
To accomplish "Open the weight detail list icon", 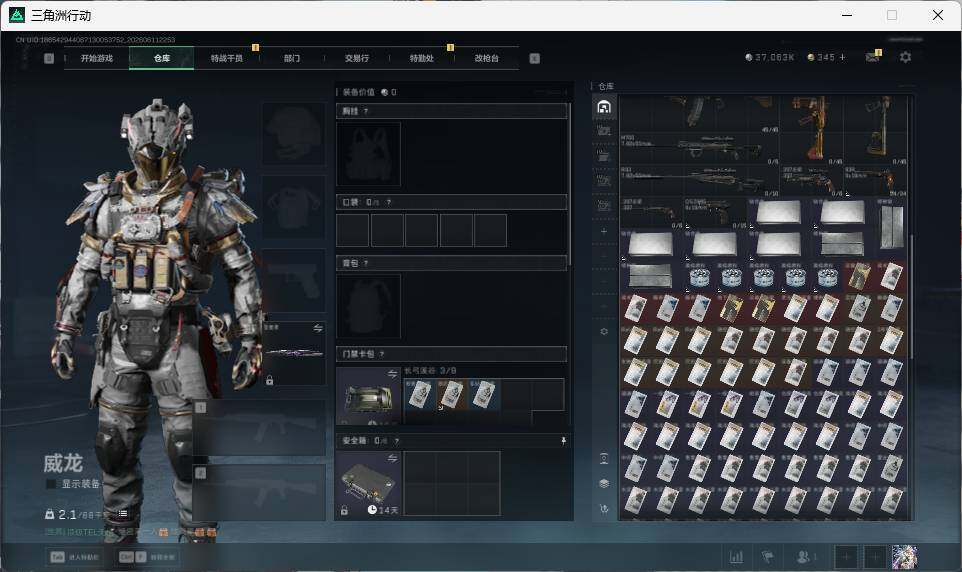I will pos(123,514).
